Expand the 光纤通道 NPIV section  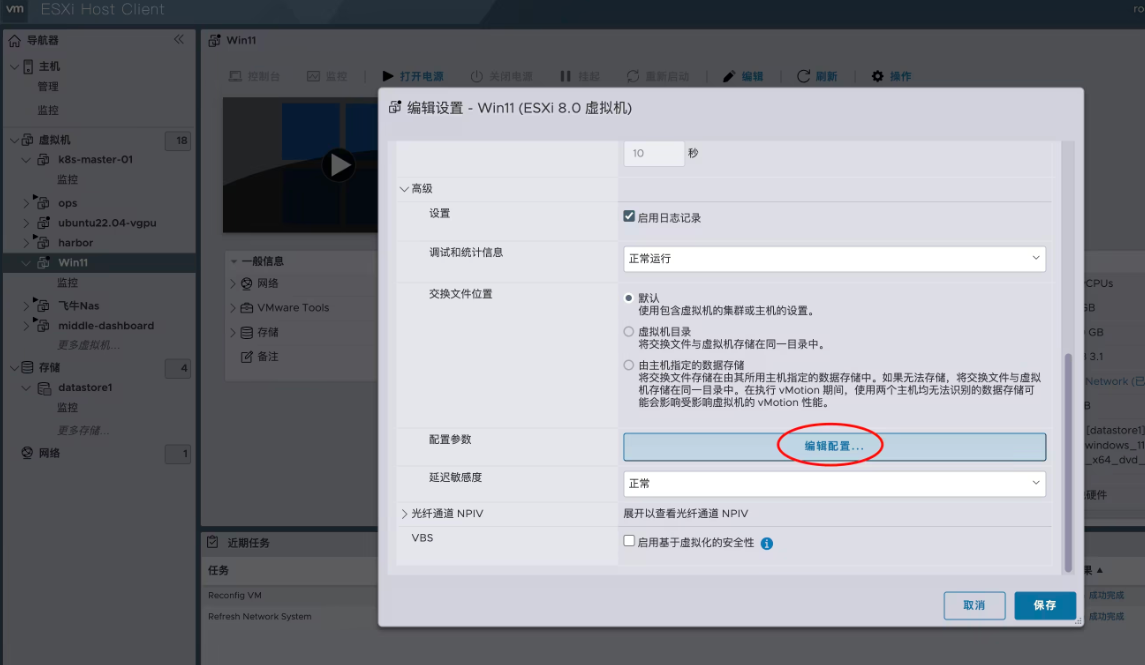404,514
